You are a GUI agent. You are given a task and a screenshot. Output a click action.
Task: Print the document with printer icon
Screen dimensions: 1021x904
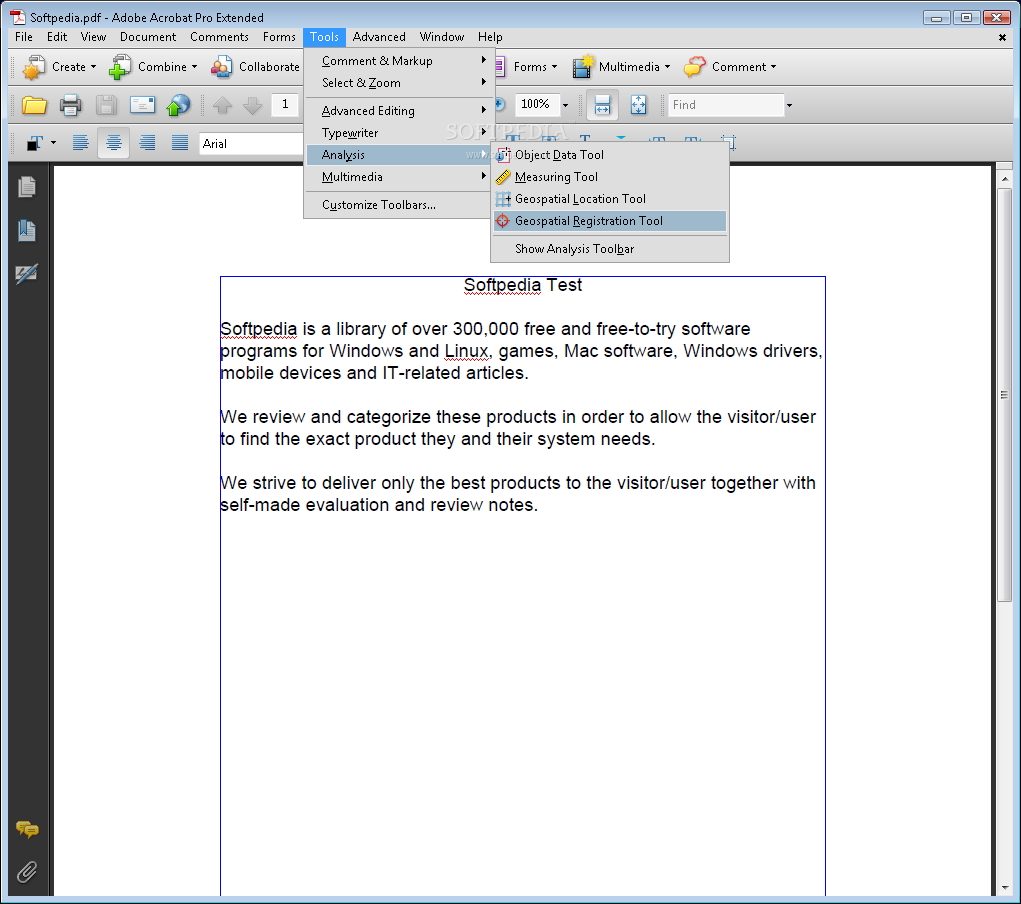click(70, 105)
